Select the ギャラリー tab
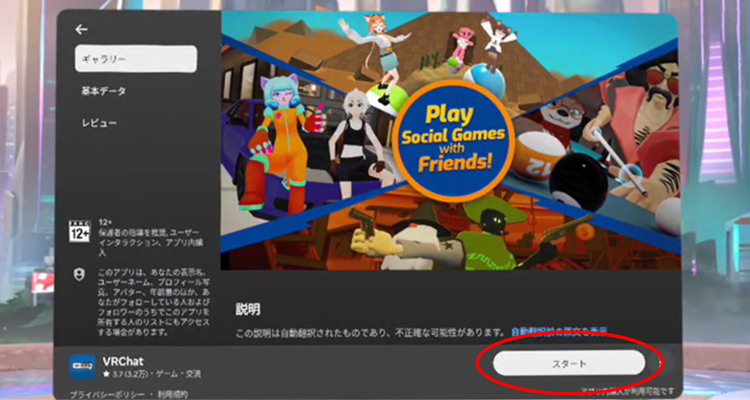750x400 pixels. pyautogui.click(x=135, y=60)
